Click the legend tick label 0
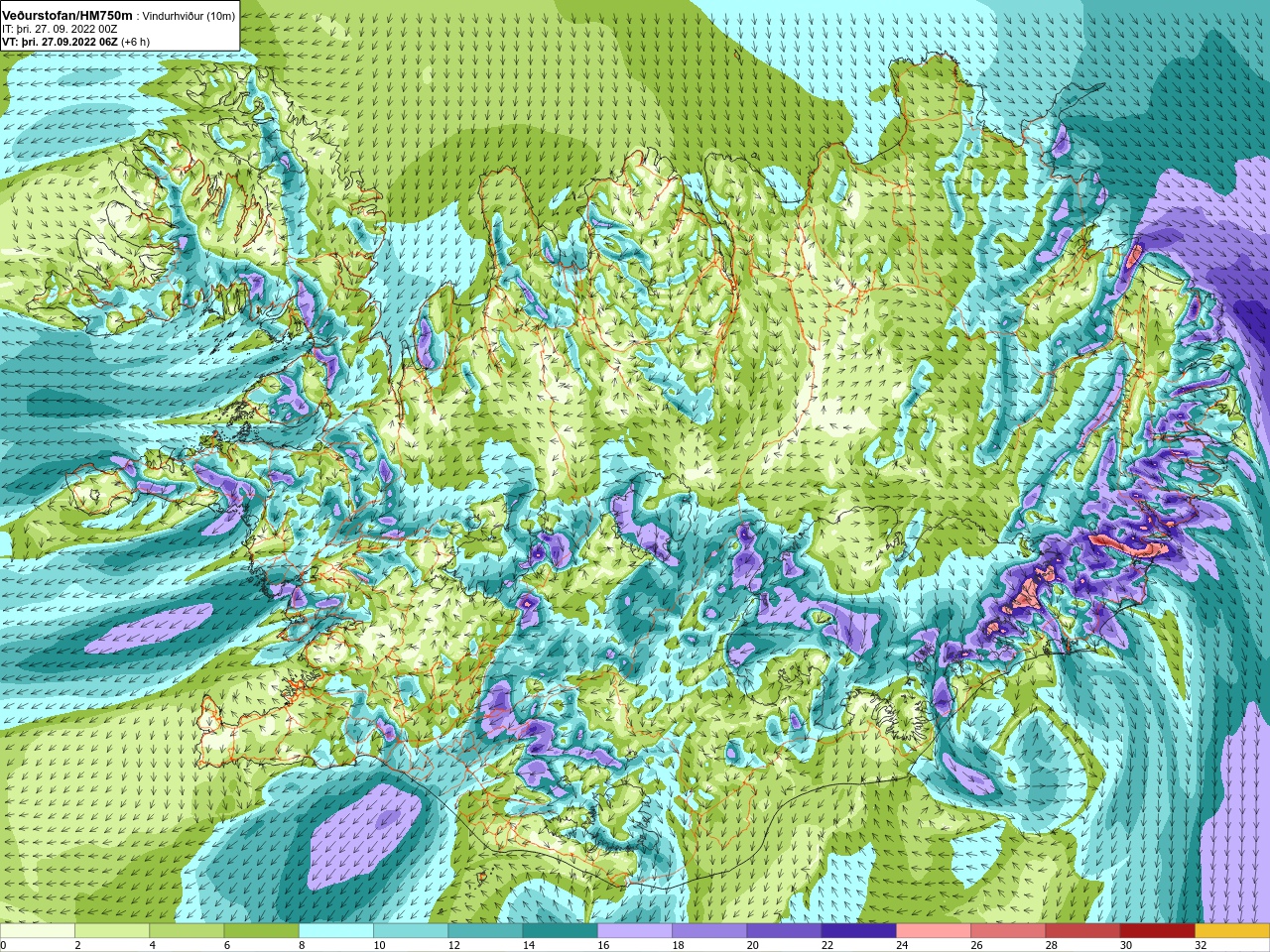Screen dimensions: 1270x952 (x=3, y=946)
